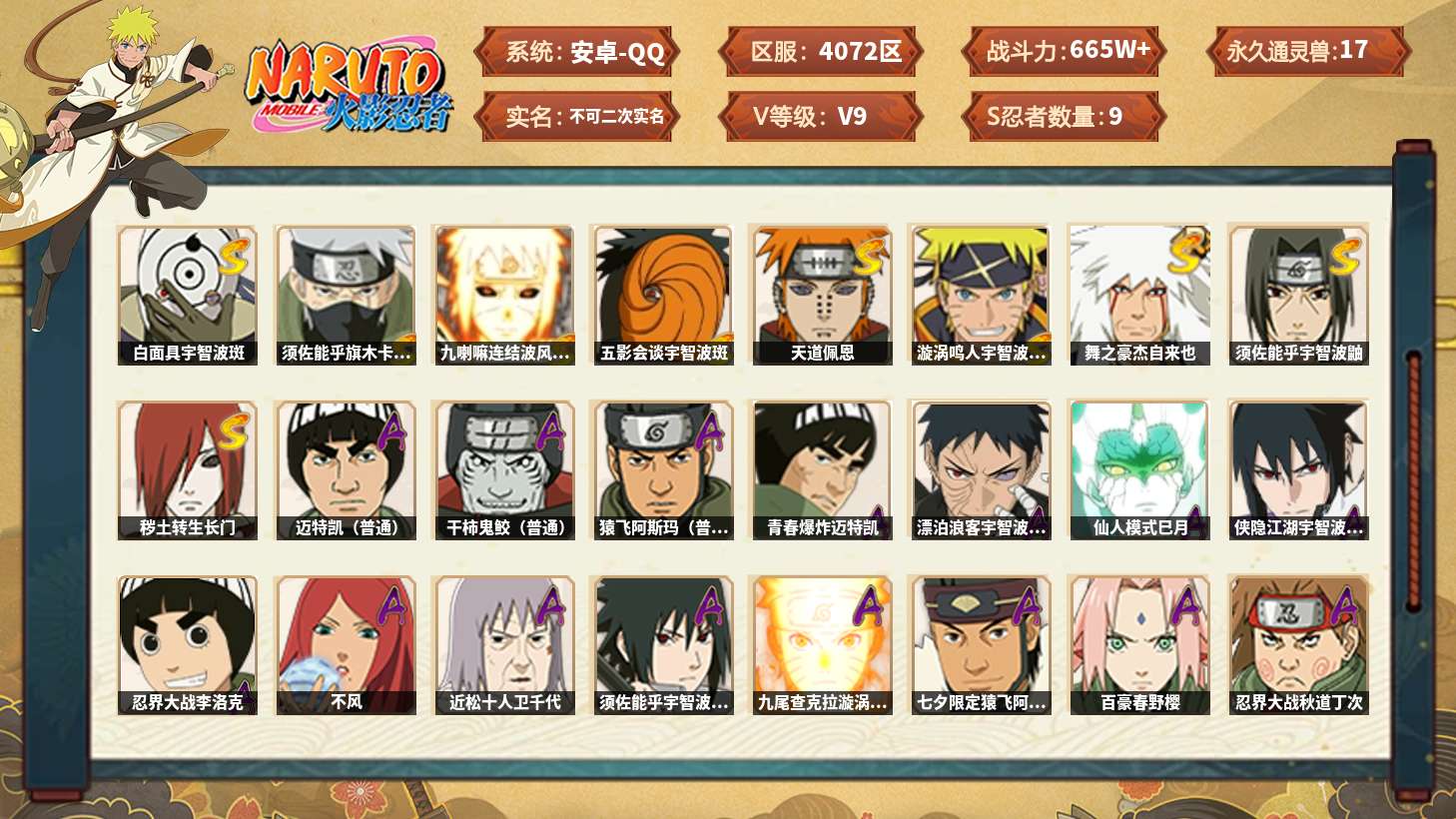Click the red scroll handle scrollbar
Viewport: 1456px width, 819px height.
click(1414, 479)
